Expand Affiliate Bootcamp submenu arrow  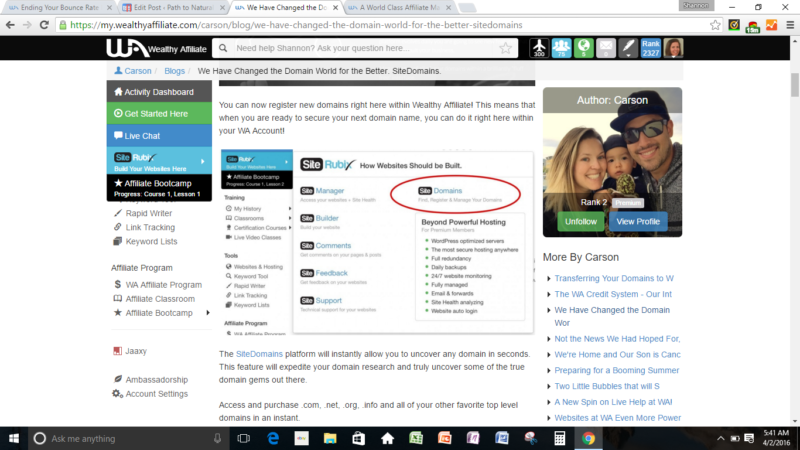click(x=208, y=313)
